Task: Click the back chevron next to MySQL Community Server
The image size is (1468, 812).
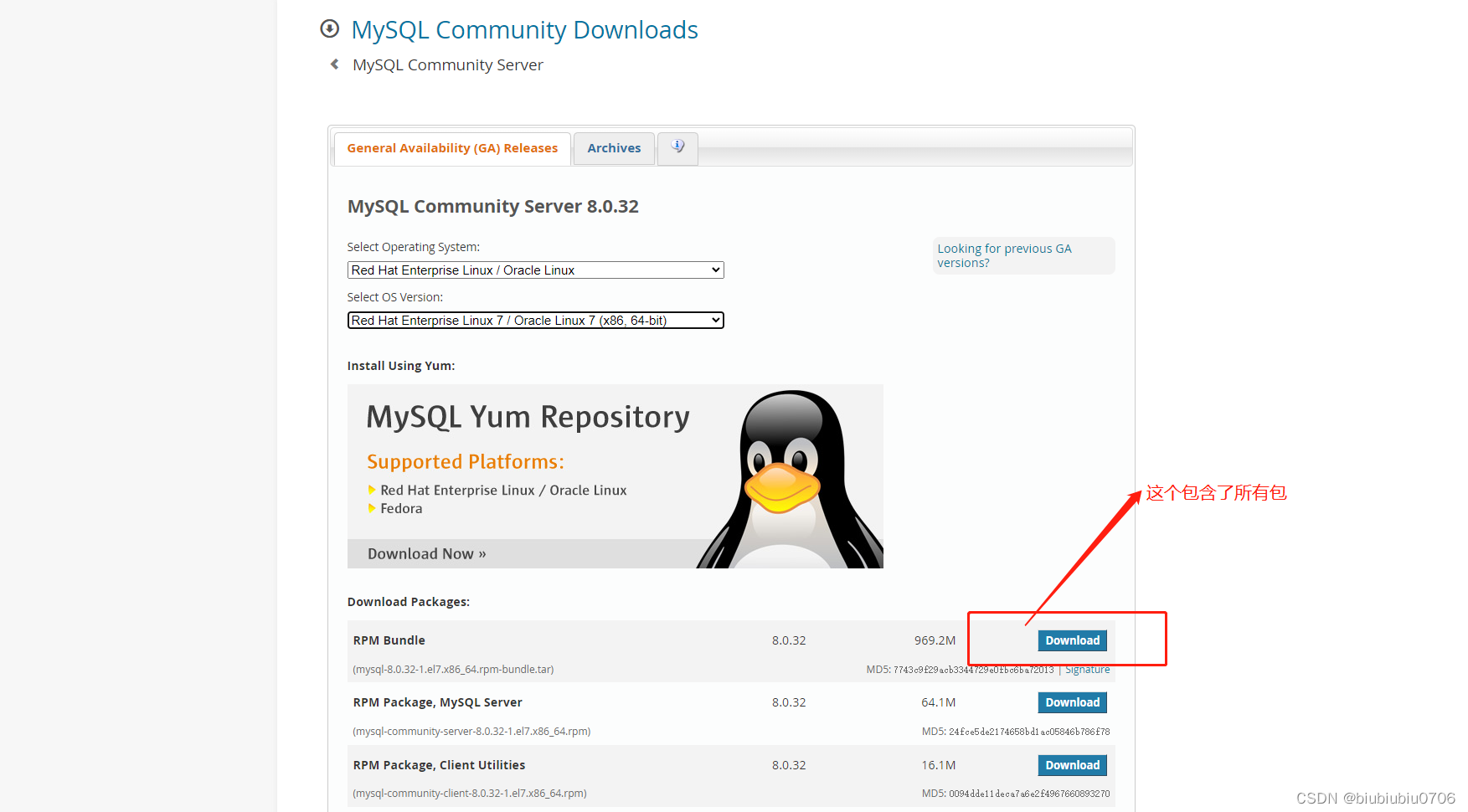Action: [x=334, y=64]
